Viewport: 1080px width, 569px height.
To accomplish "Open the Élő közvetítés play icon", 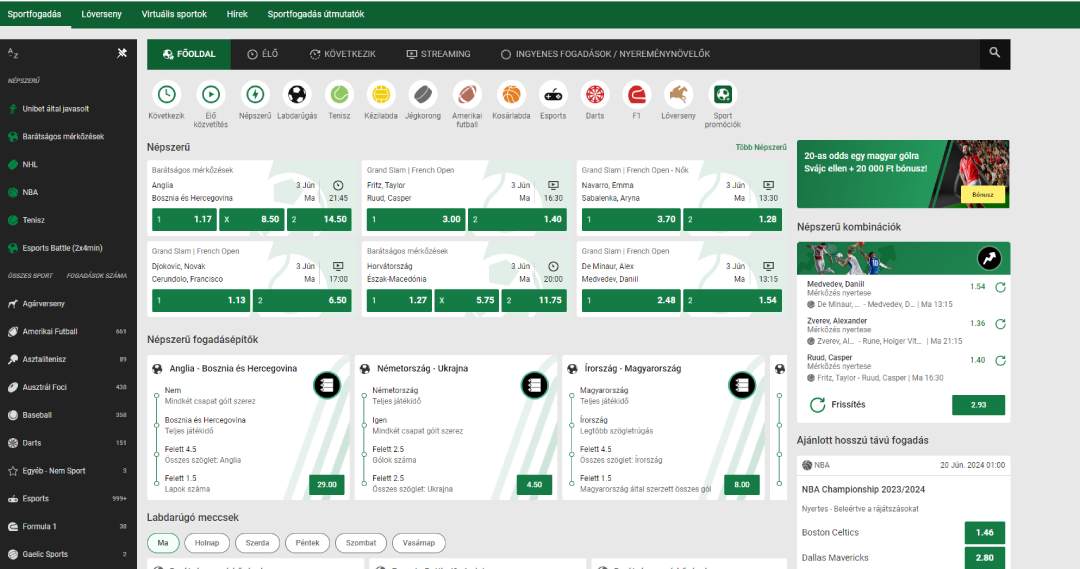I will click(x=211, y=94).
